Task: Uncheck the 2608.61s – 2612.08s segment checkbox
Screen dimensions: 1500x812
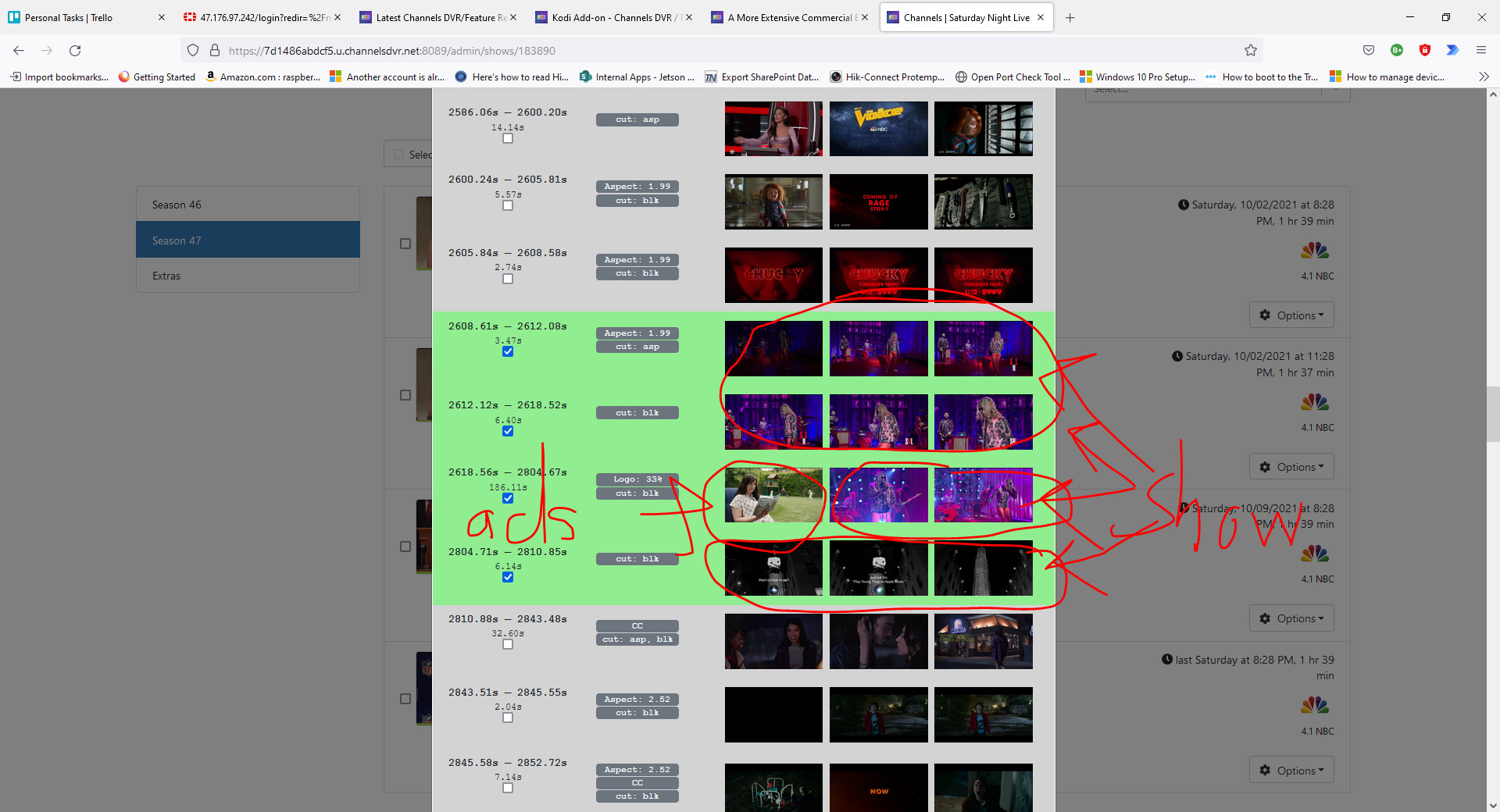Action: pos(508,352)
